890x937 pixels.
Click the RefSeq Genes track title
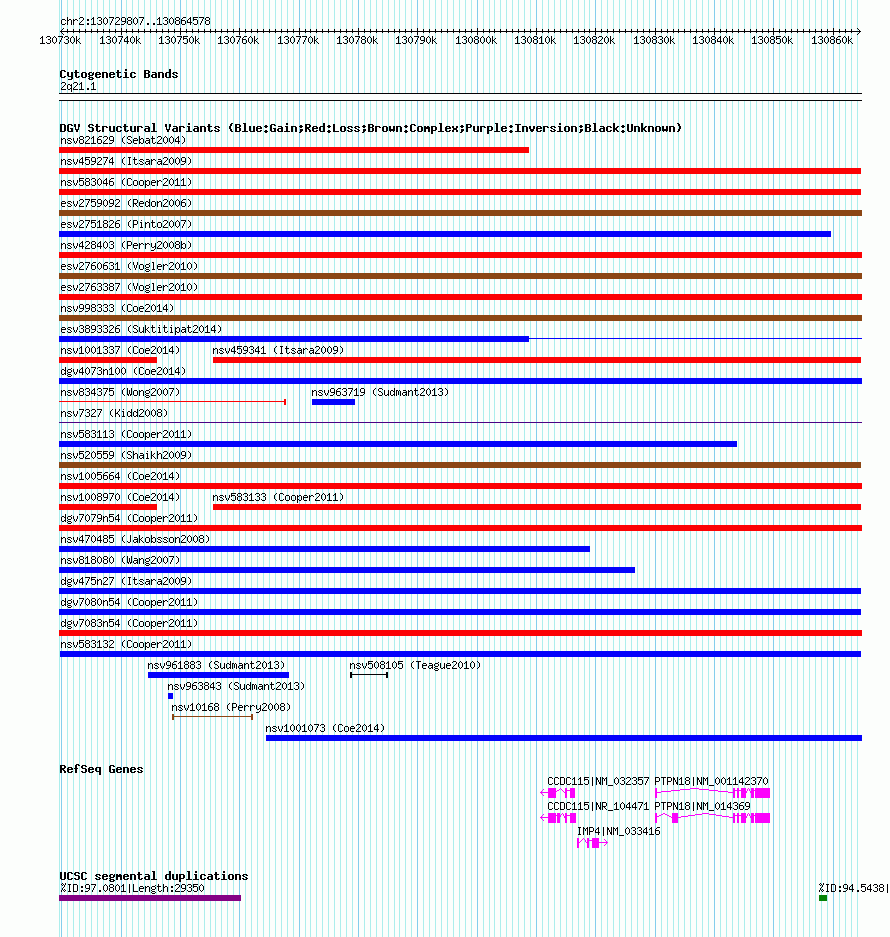point(101,769)
